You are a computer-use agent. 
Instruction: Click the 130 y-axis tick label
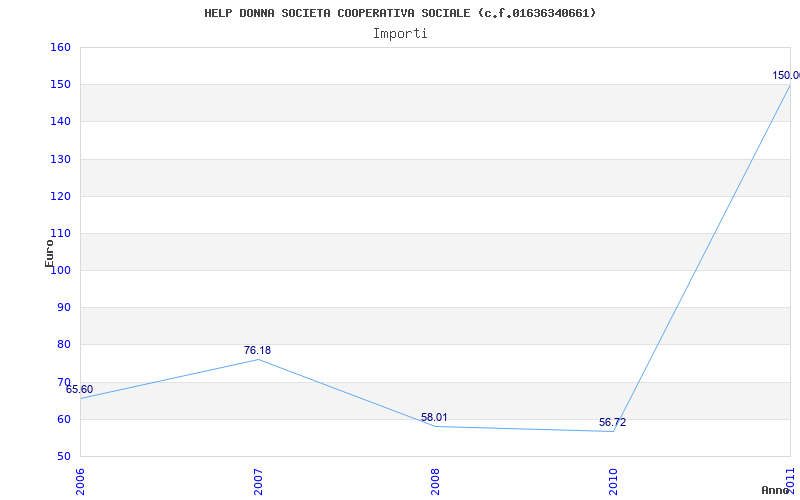(60, 159)
